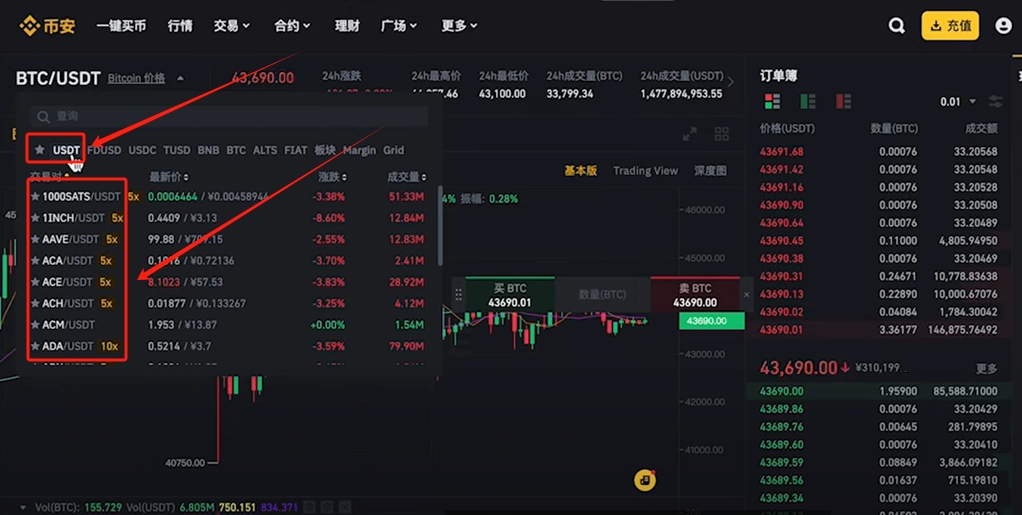The image size is (1022, 515).
Task: Select the ALTS market tab
Action: tap(265, 150)
